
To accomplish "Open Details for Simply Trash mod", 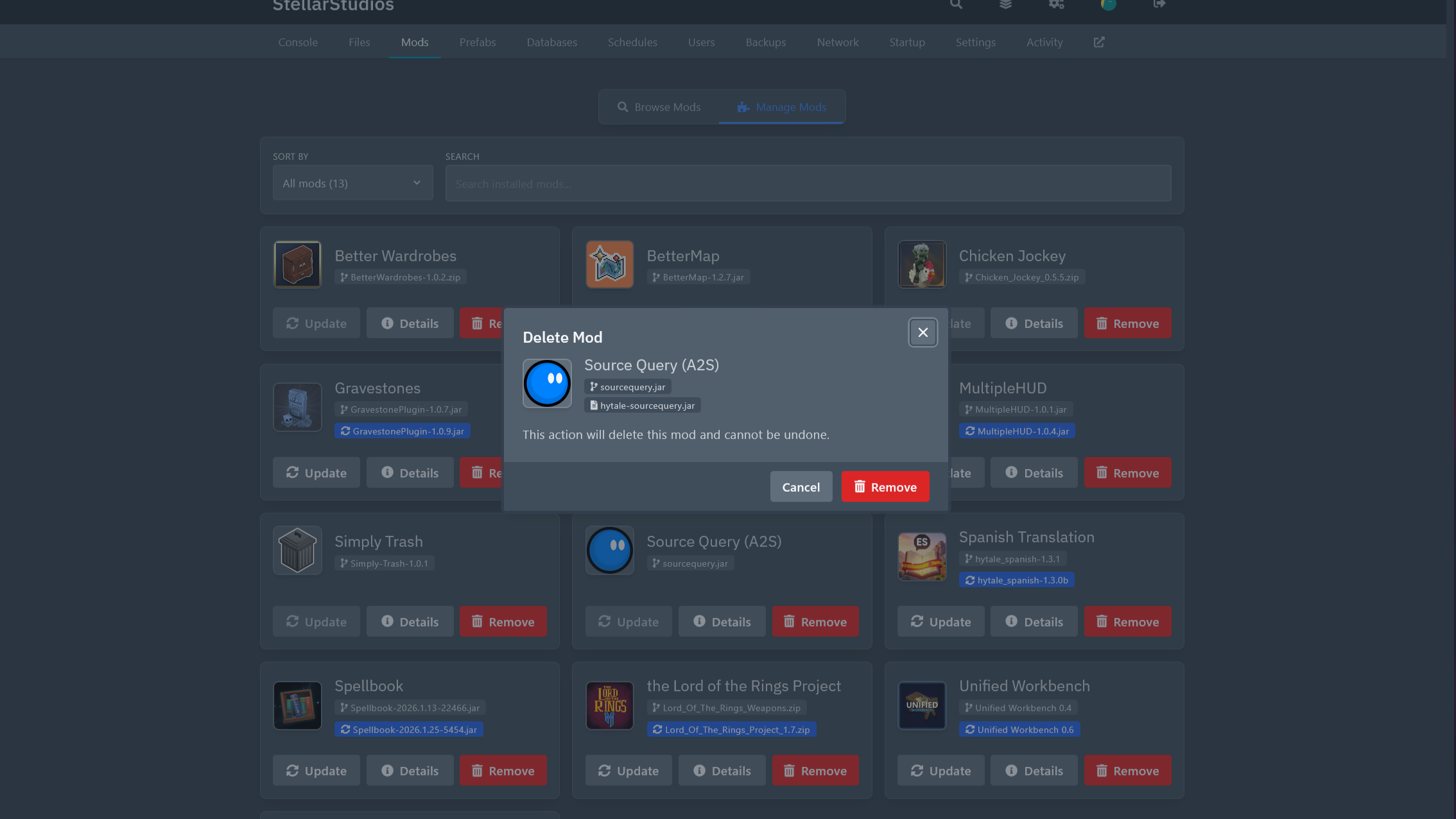I will click(410, 622).
